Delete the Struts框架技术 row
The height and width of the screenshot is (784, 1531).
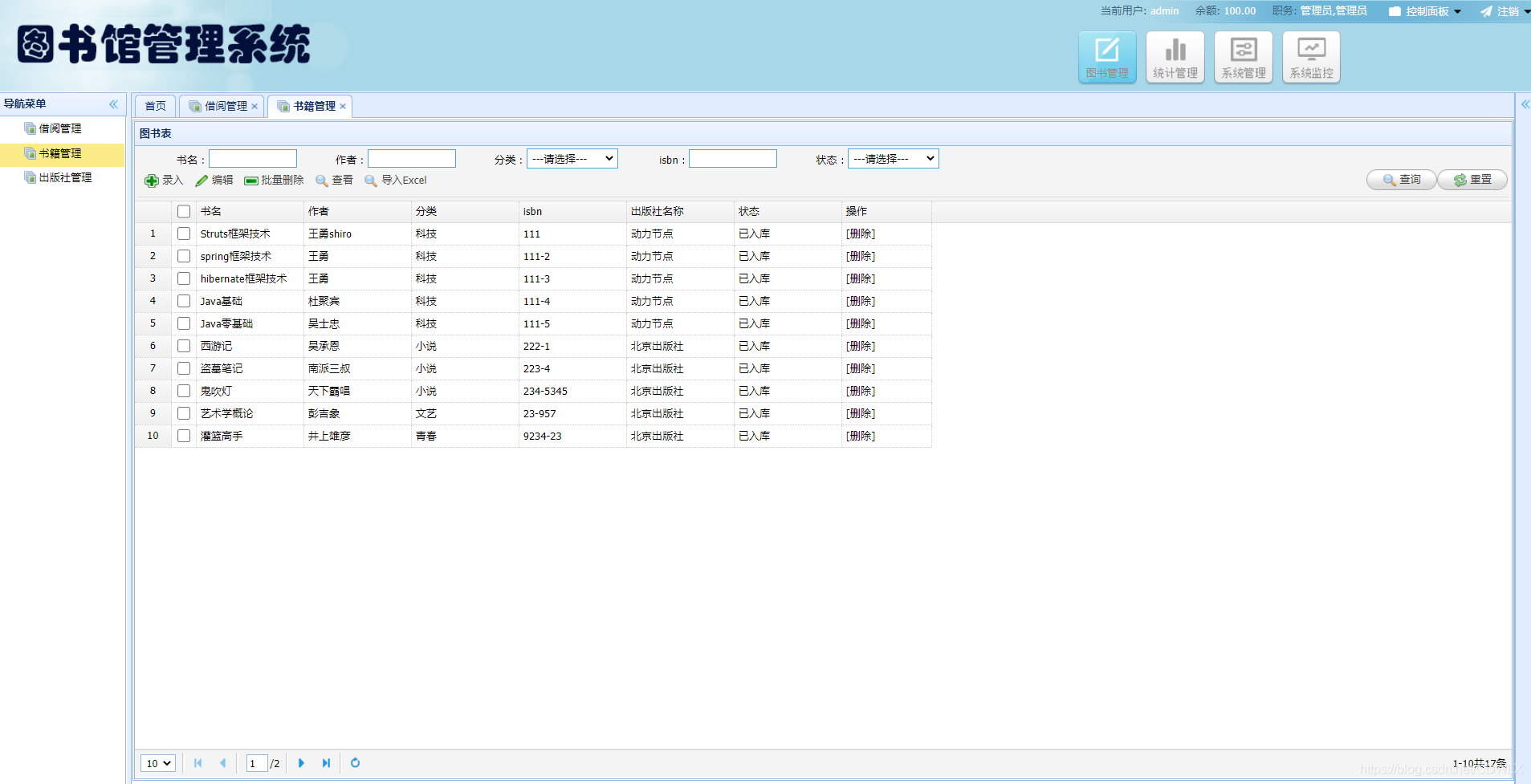pos(861,234)
